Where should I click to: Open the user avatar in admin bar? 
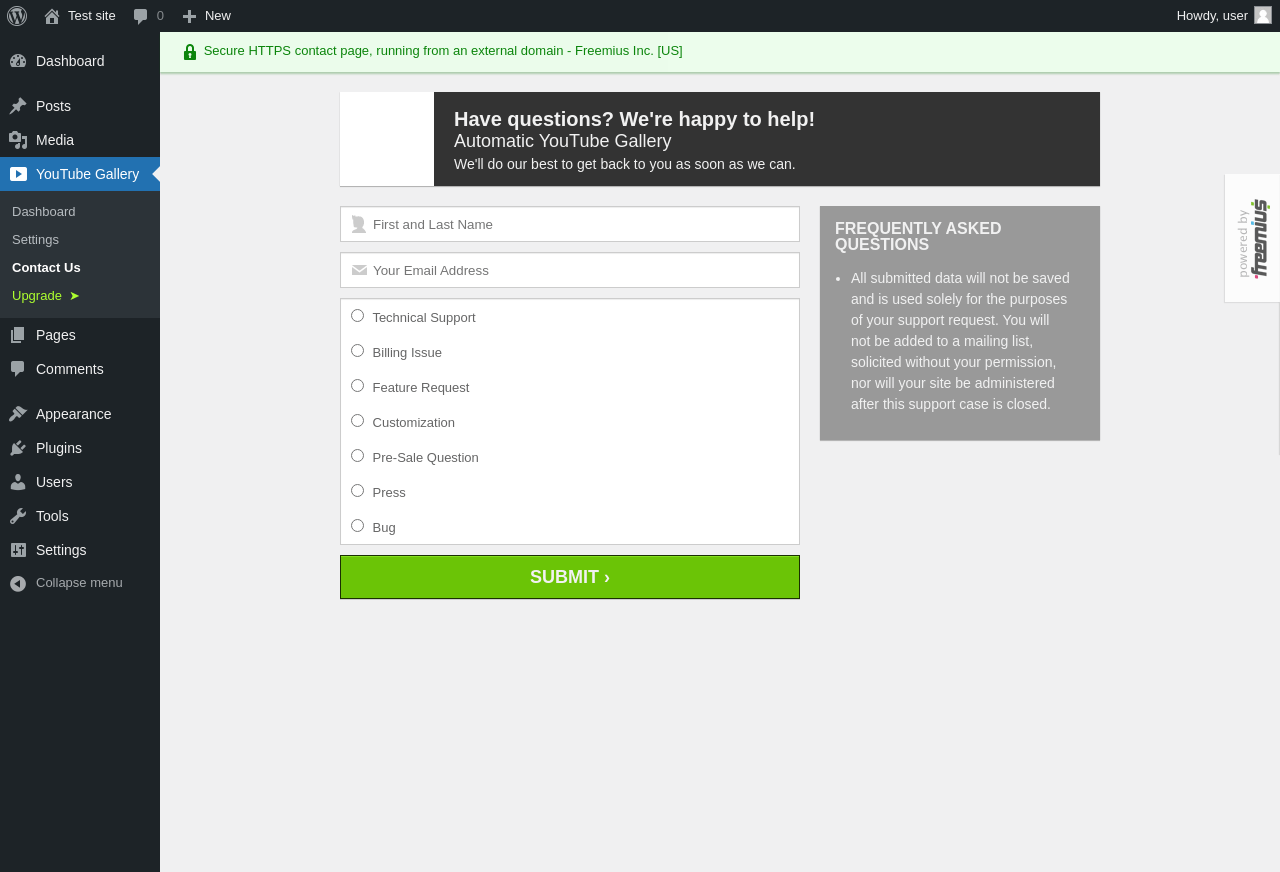1263,15
